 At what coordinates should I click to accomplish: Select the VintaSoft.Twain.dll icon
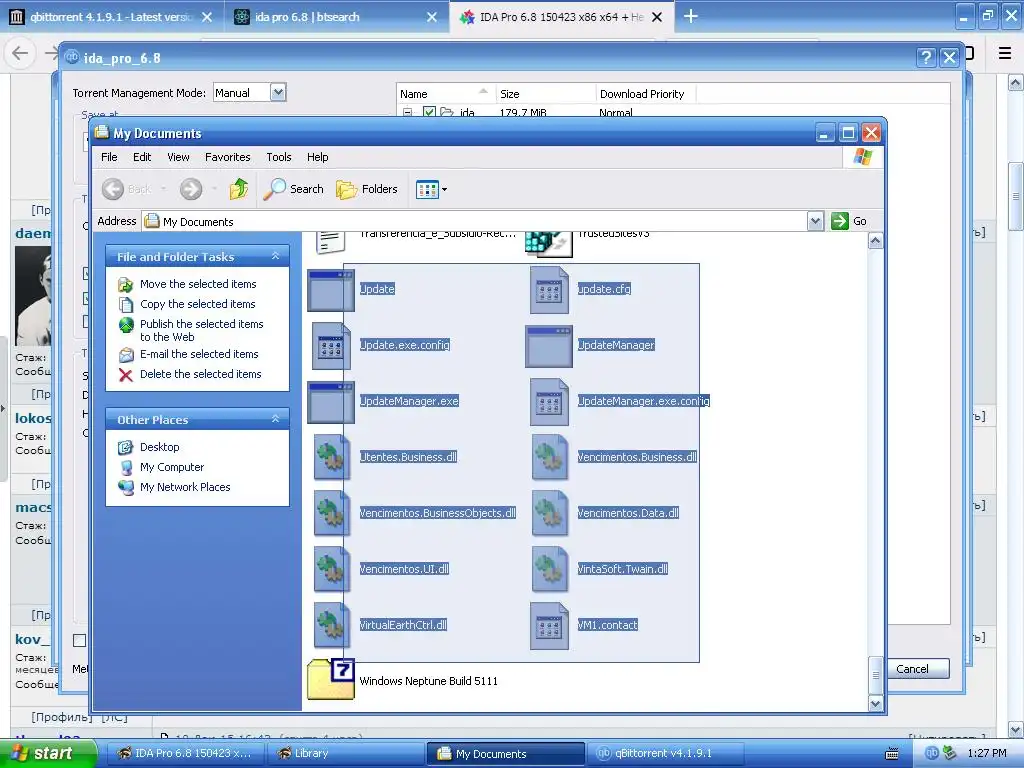pos(549,570)
